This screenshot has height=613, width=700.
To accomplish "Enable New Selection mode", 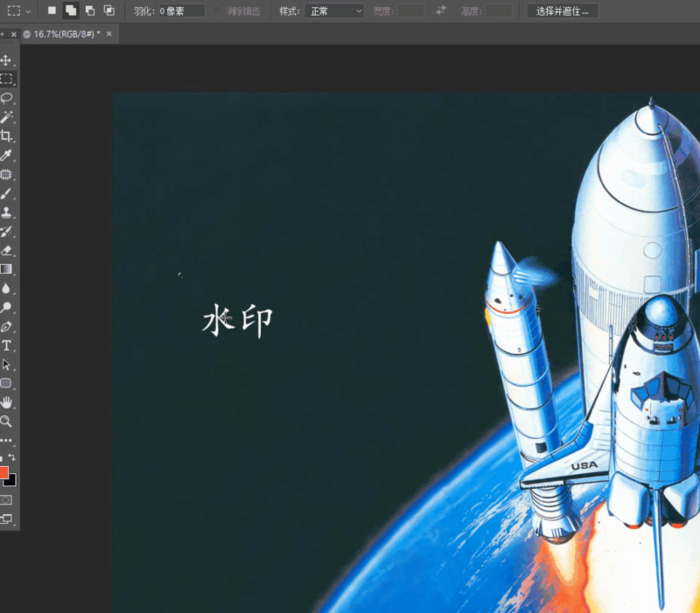I will (x=52, y=10).
